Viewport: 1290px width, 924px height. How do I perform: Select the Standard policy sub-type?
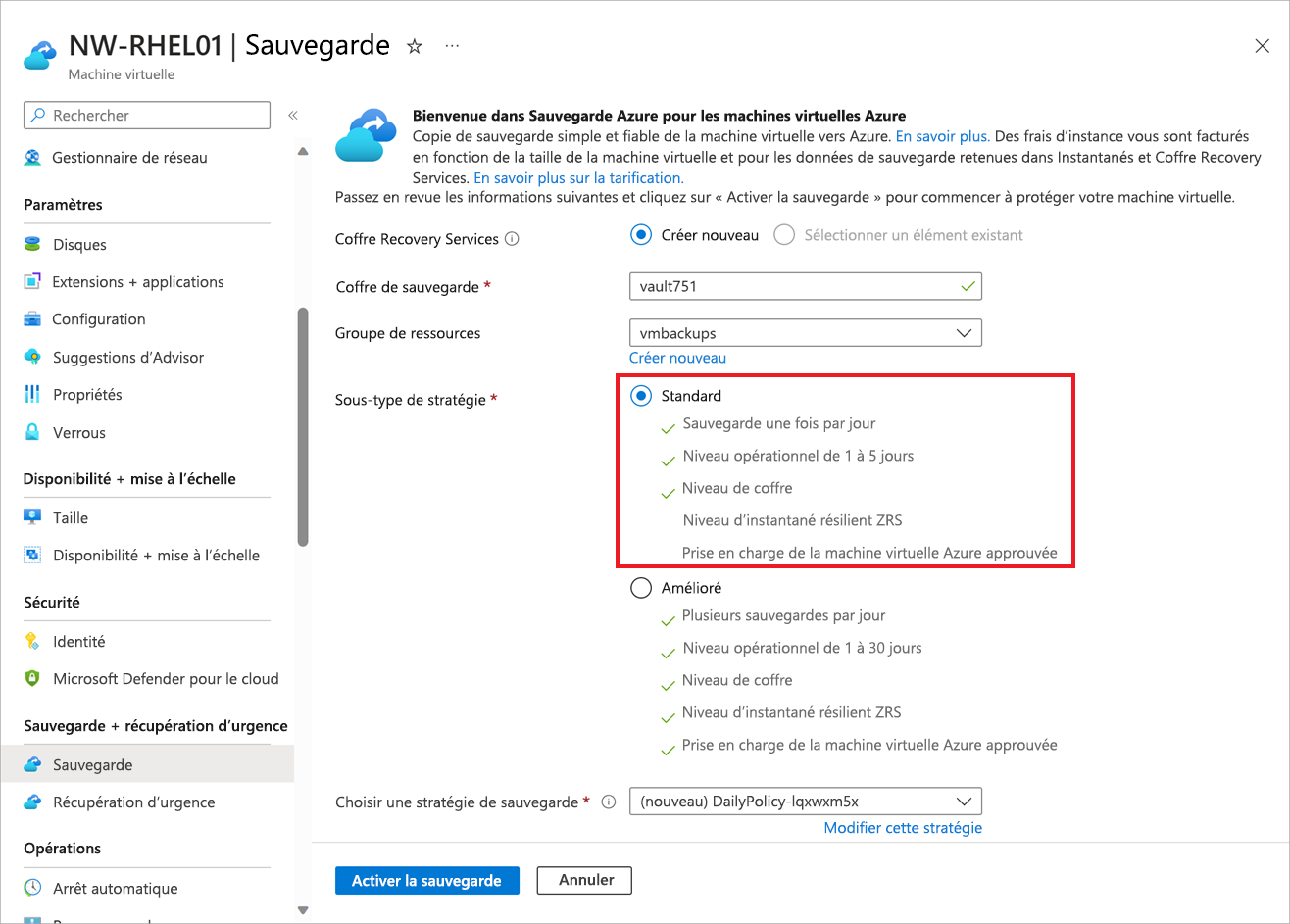coord(642,396)
